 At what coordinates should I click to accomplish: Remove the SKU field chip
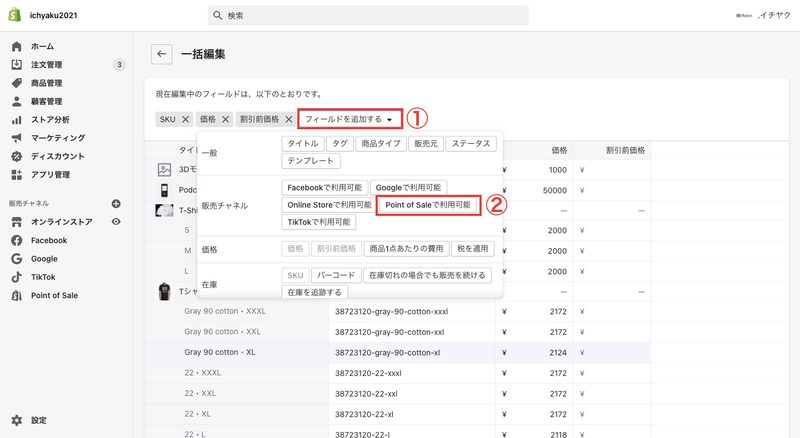(x=186, y=119)
